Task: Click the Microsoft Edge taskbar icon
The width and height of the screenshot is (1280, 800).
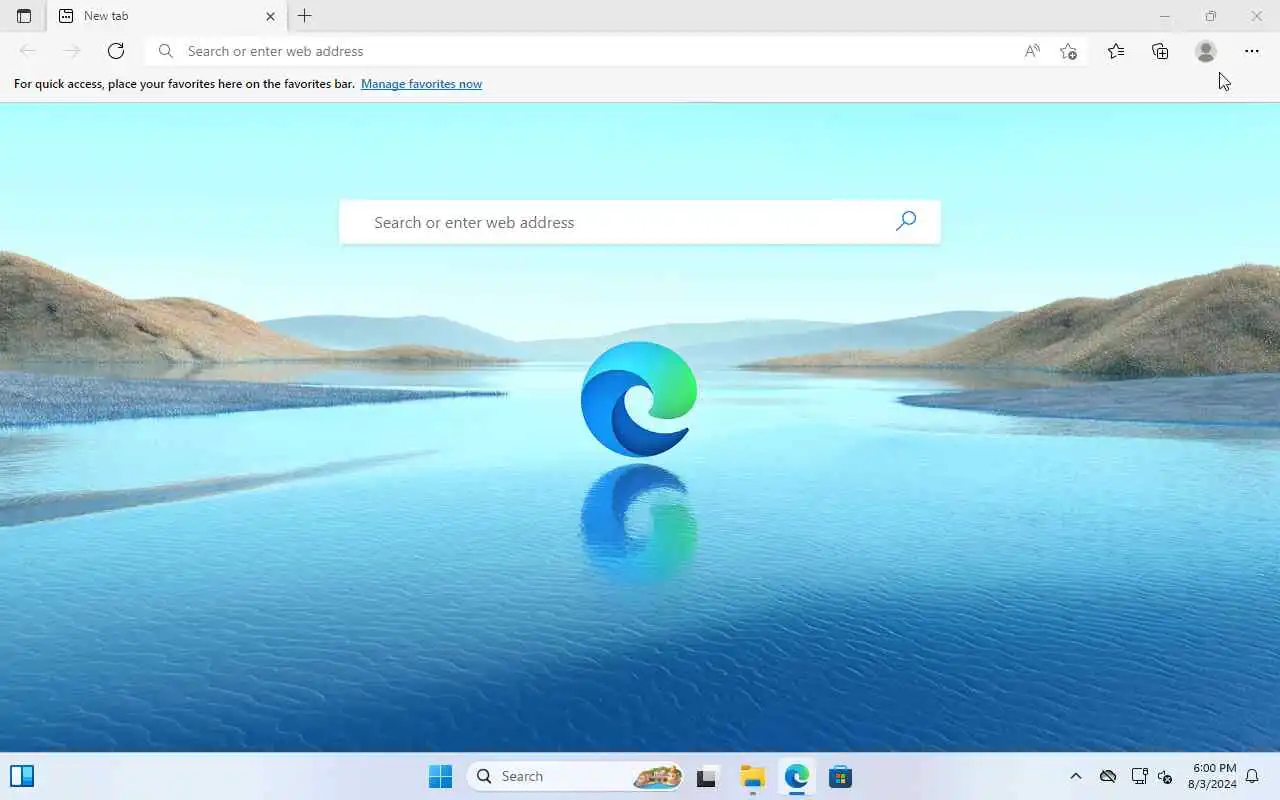Action: click(x=796, y=776)
